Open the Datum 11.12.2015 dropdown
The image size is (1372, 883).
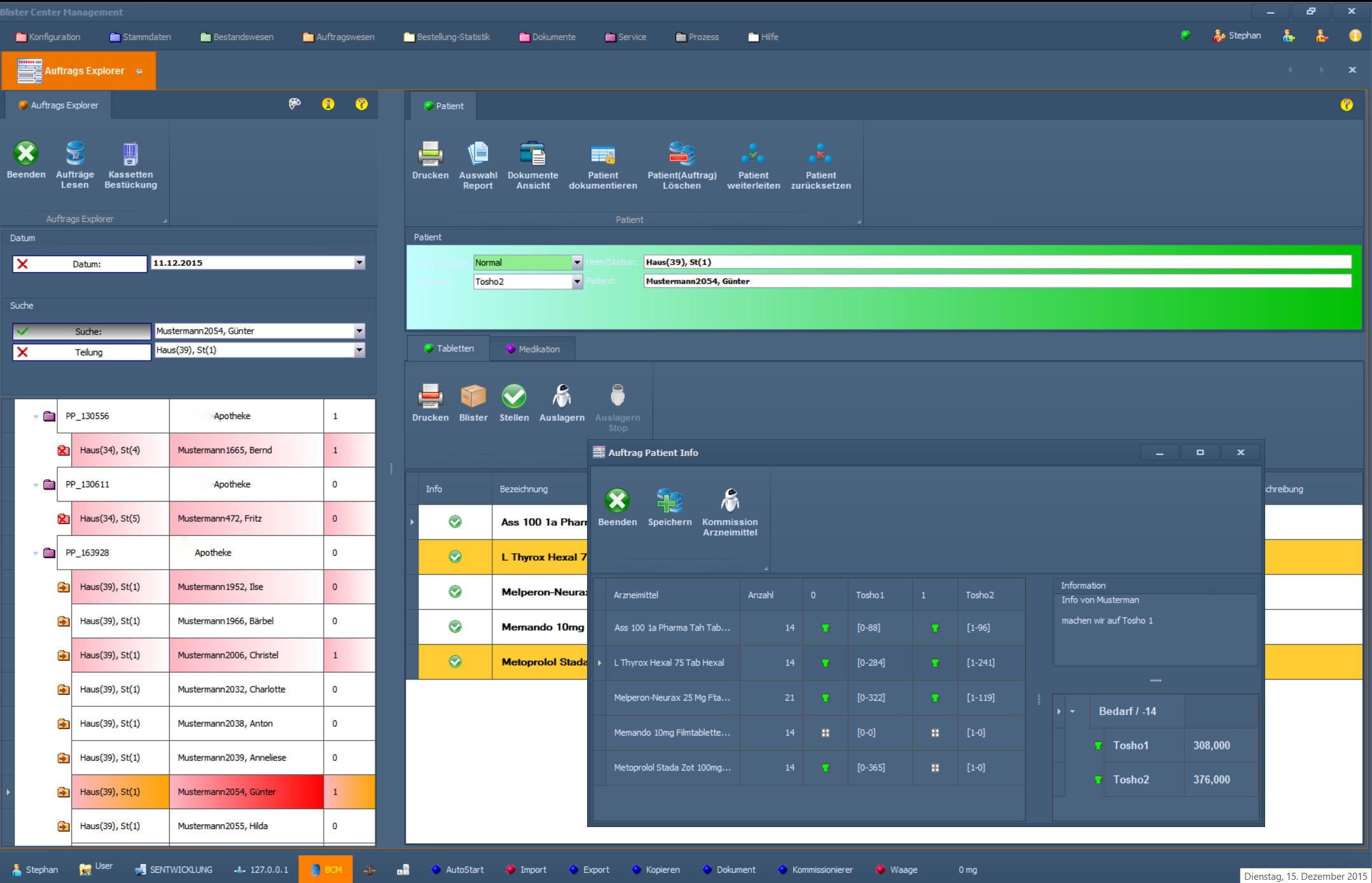pyautogui.click(x=359, y=263)
